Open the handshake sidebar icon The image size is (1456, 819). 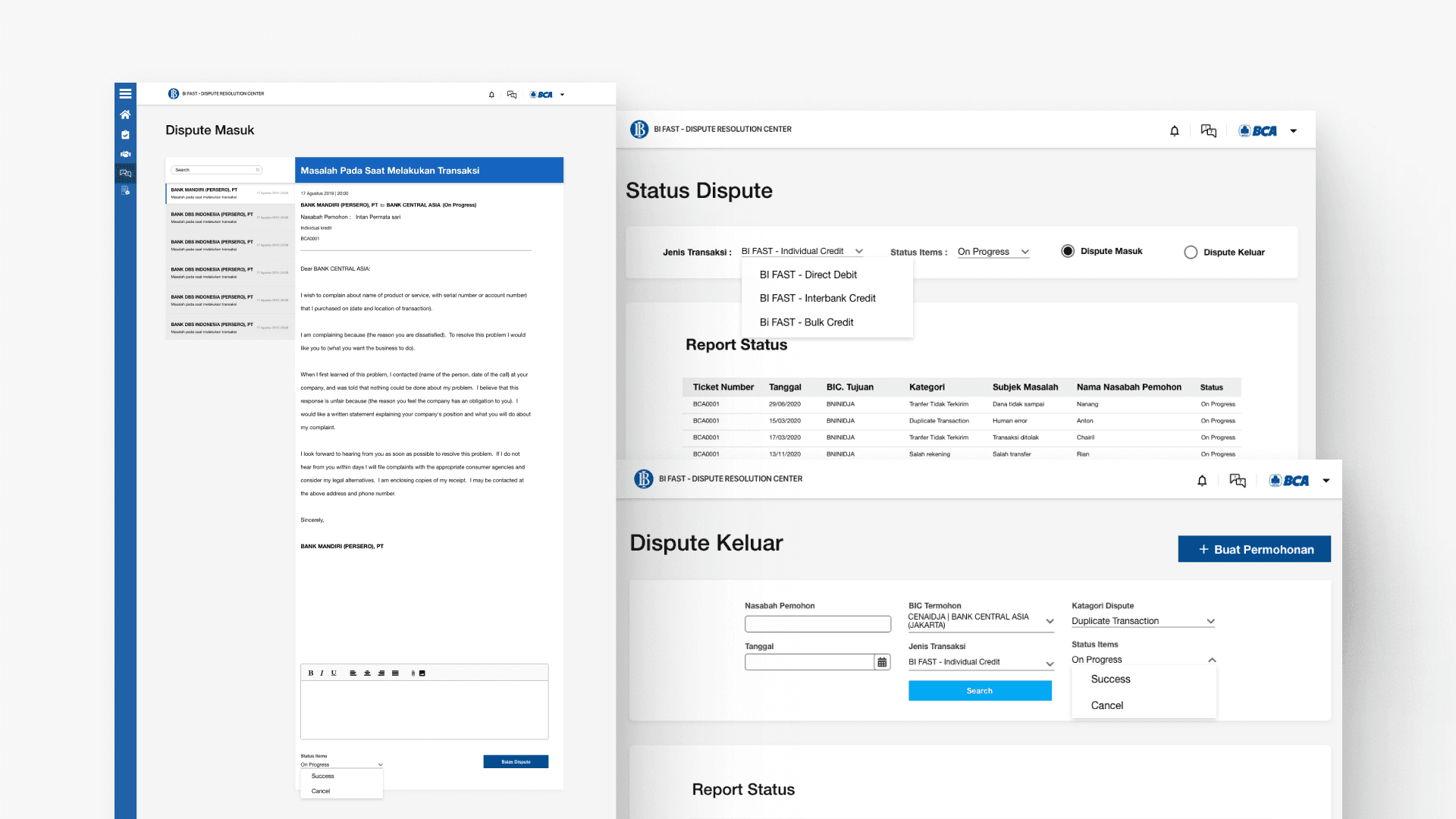tap(125, 154)
